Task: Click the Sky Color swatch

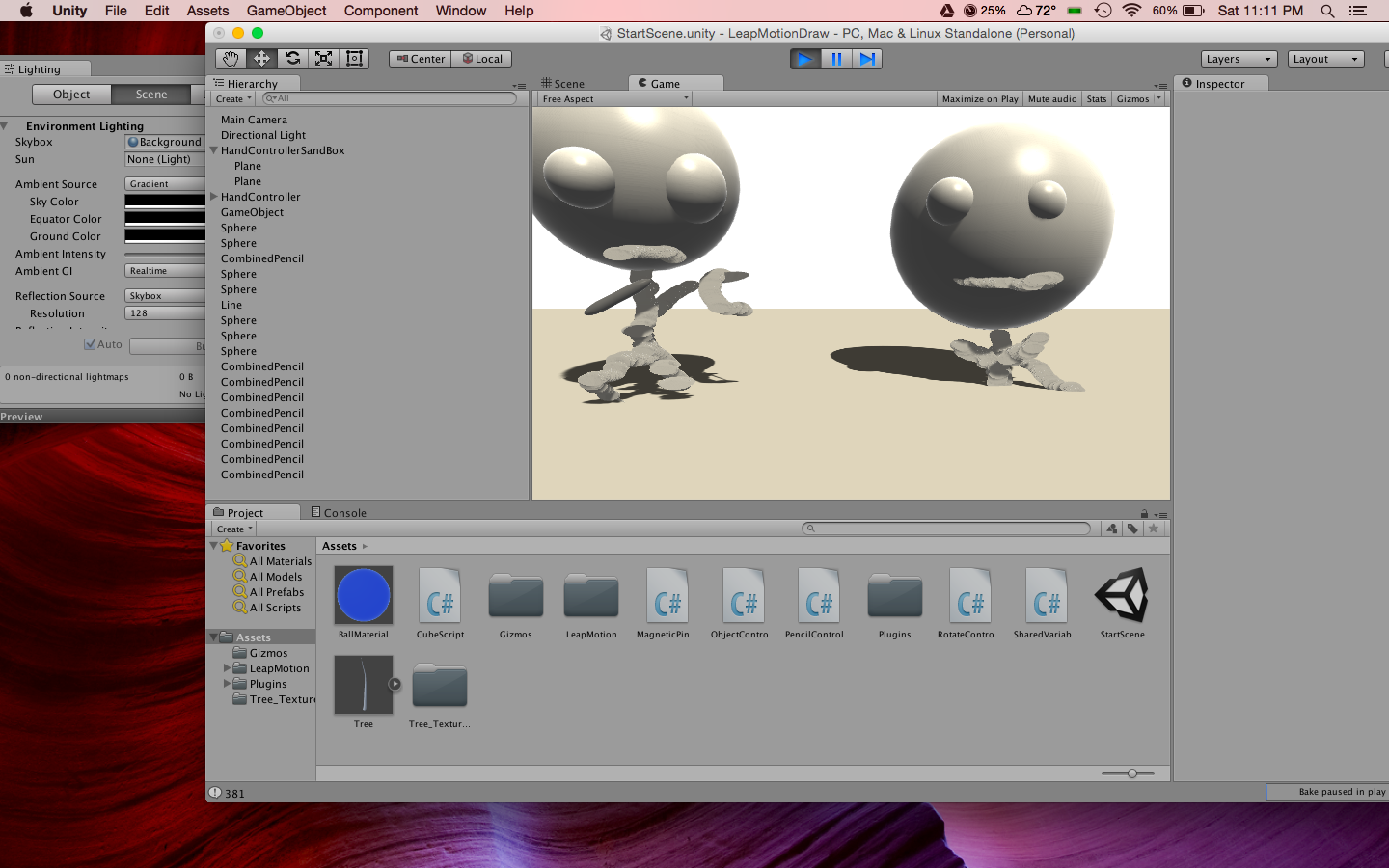Action: coord(165,202)
